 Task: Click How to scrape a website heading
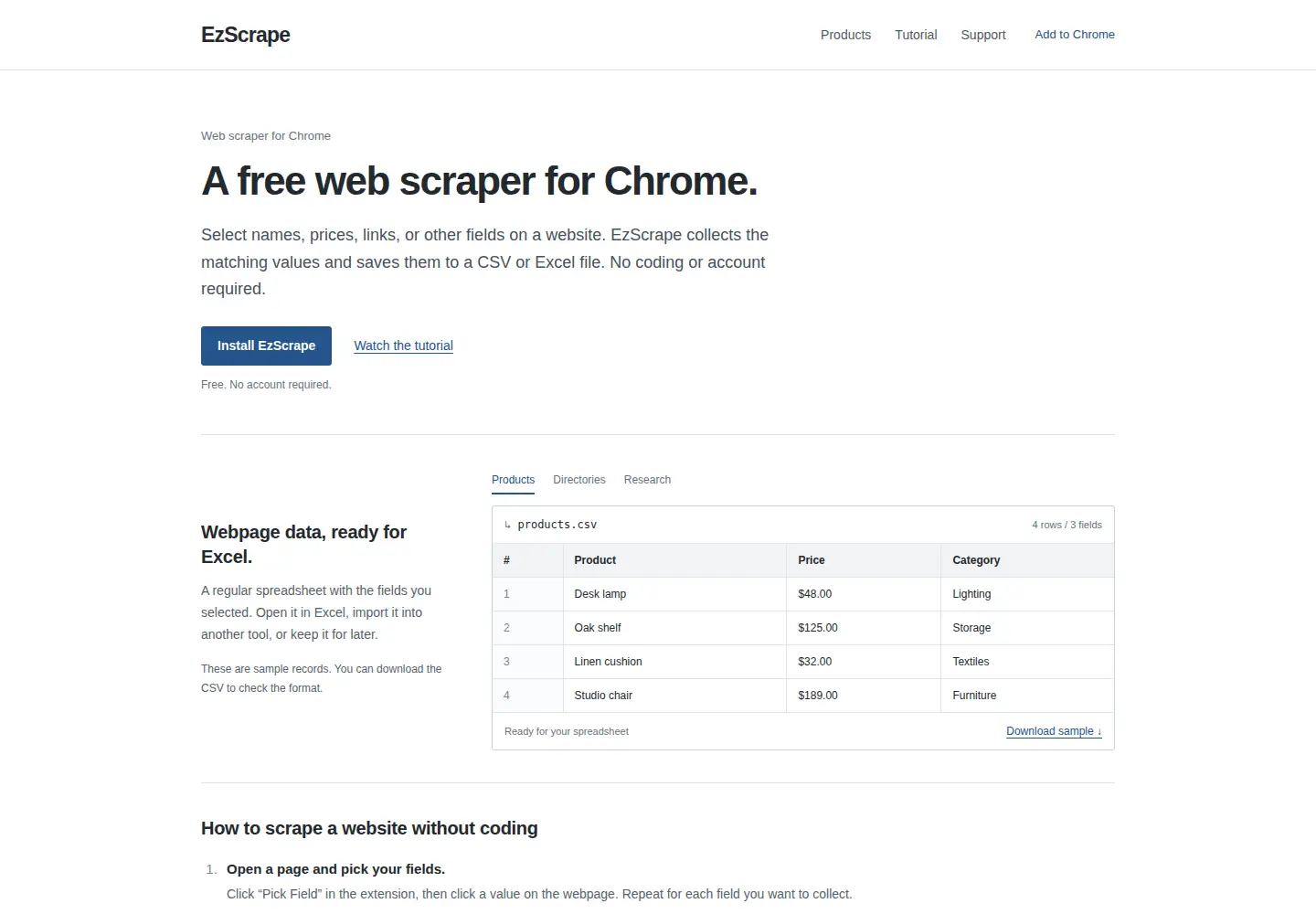tap(369, 828)
